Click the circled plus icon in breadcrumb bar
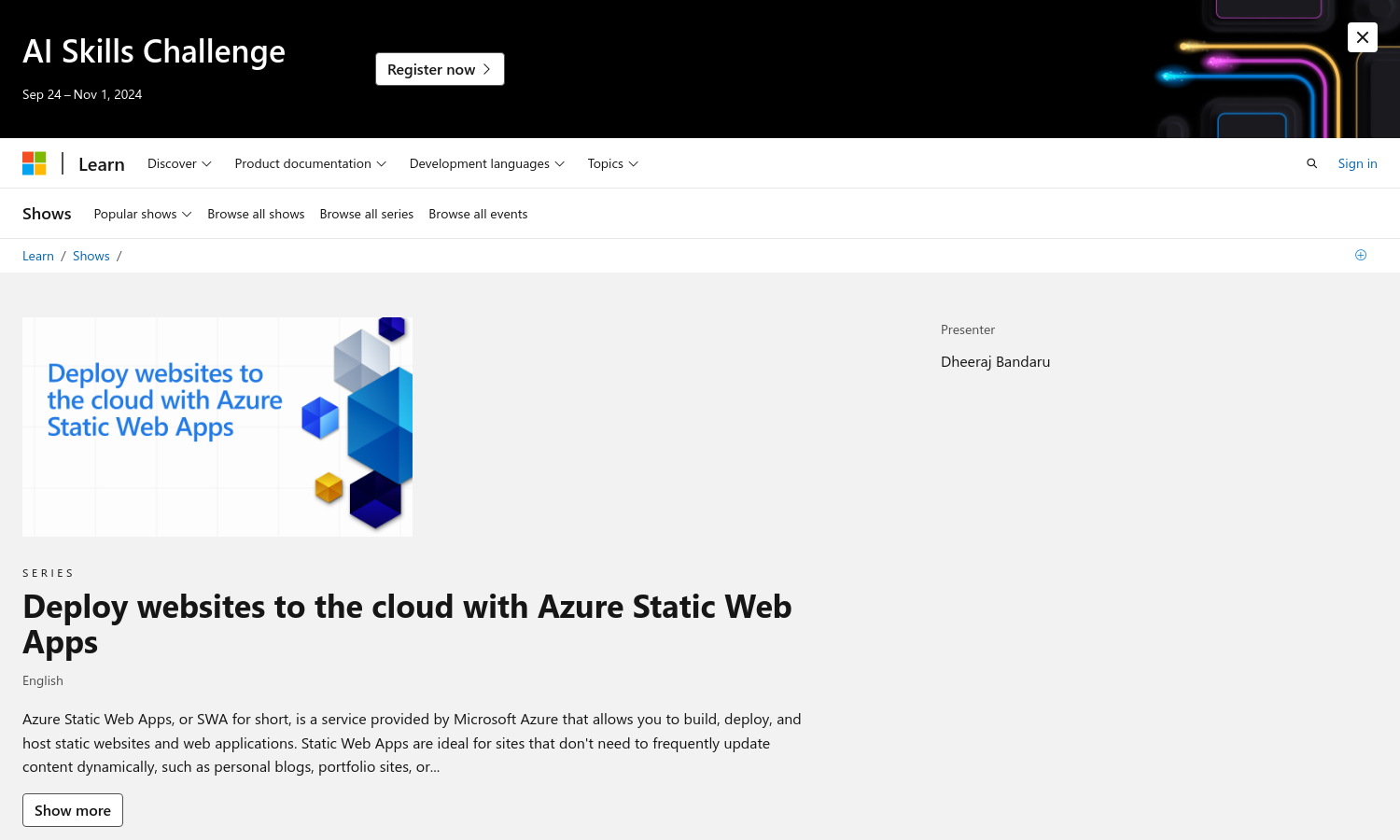This screenshot has height=840, width=1400. click(1361, 255)
